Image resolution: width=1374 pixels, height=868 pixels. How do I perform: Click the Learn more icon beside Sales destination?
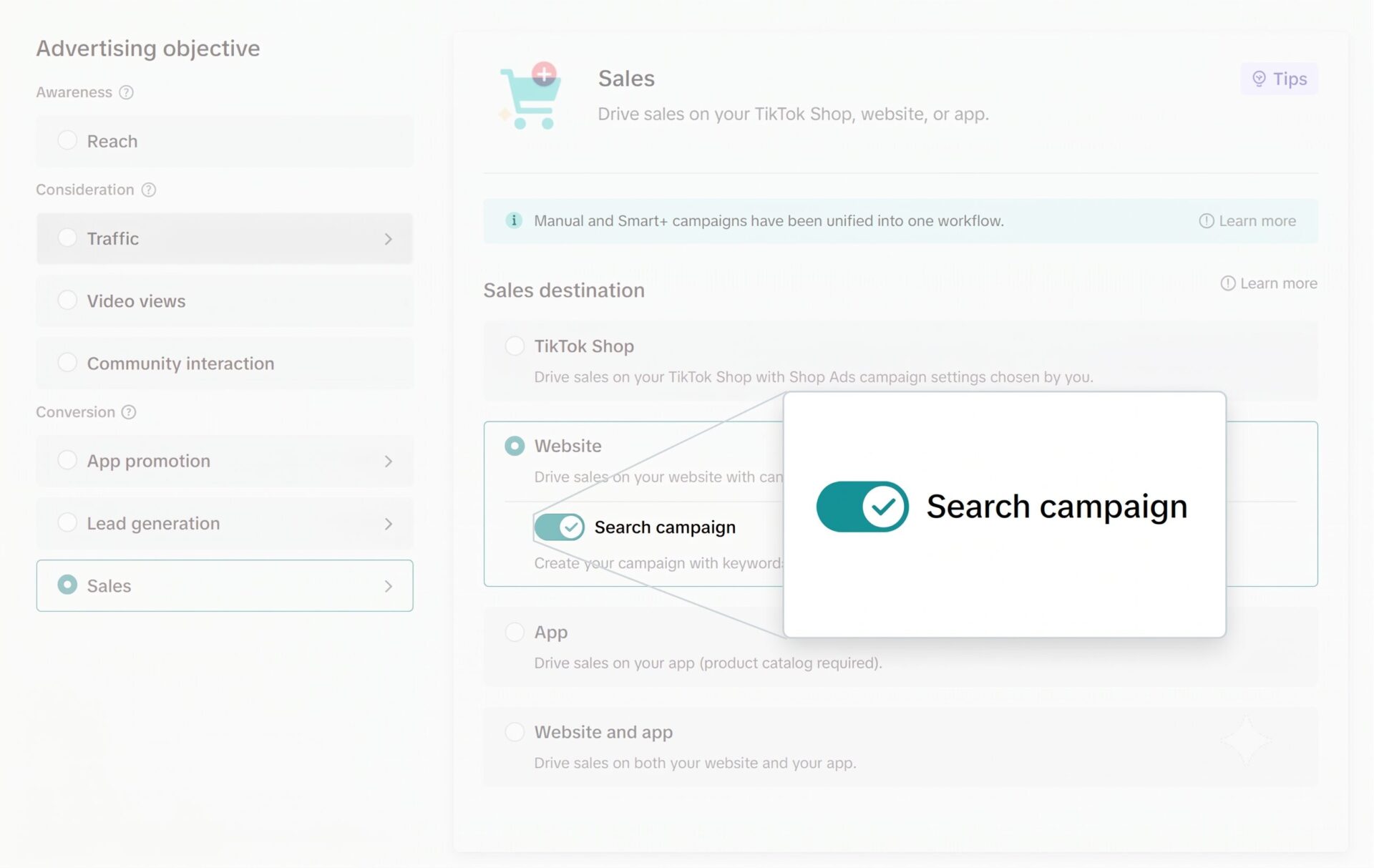(1228, 283)
